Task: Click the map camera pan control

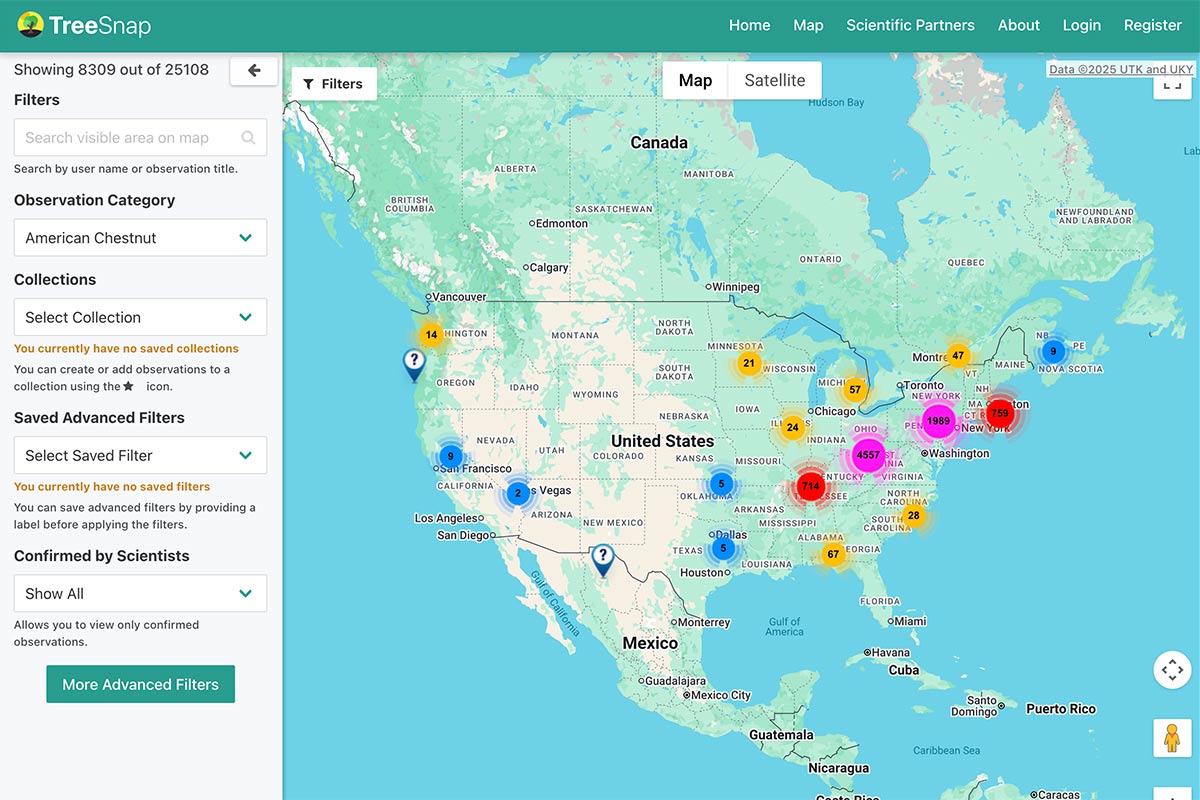Action: (x=1172, y=669)
